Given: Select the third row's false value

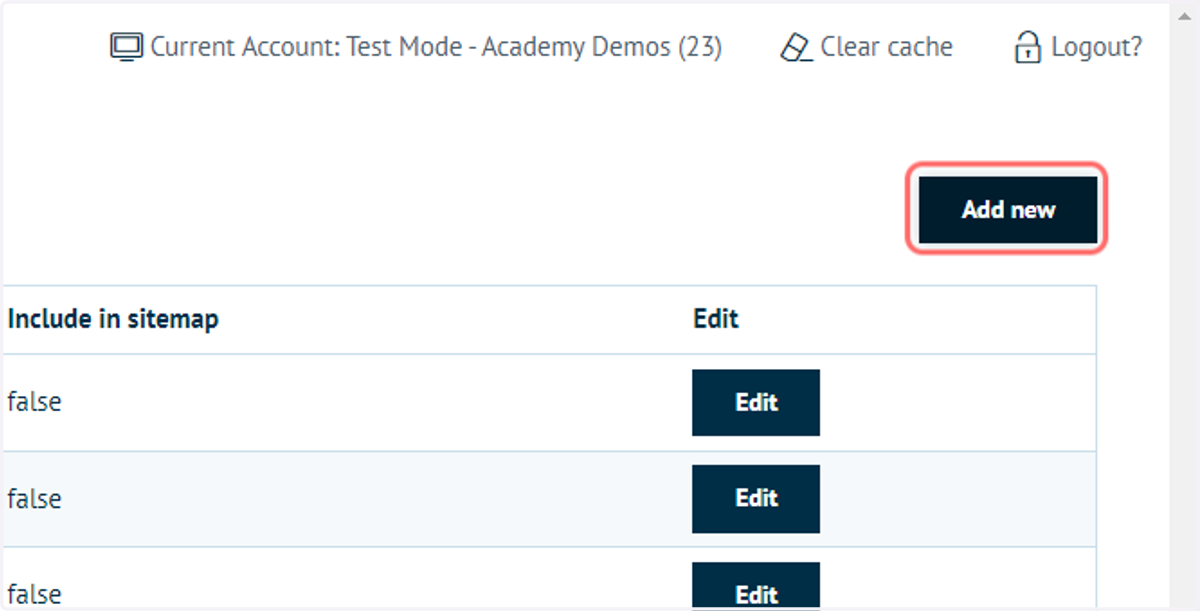Looking at the screenshot, I should (35, 594).
